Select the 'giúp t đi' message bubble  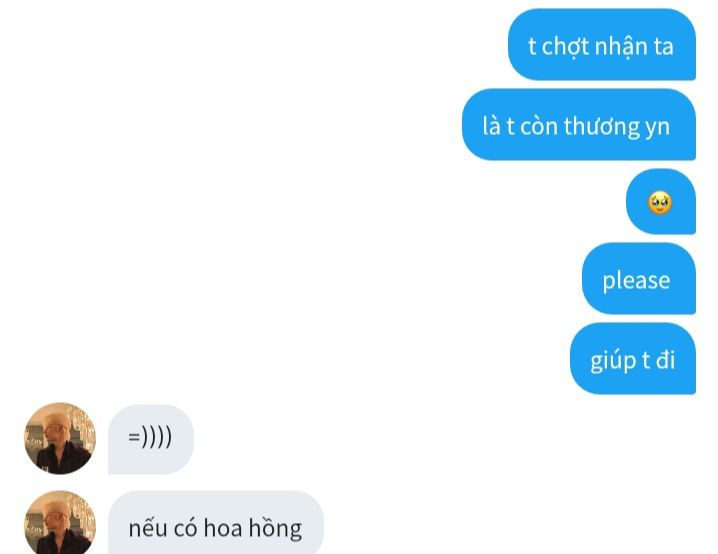pos(633,358)
